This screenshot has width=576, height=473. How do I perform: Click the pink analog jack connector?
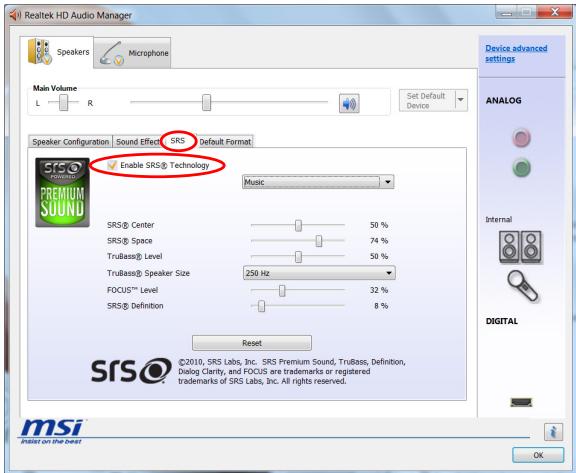click(x=521, y=138)
